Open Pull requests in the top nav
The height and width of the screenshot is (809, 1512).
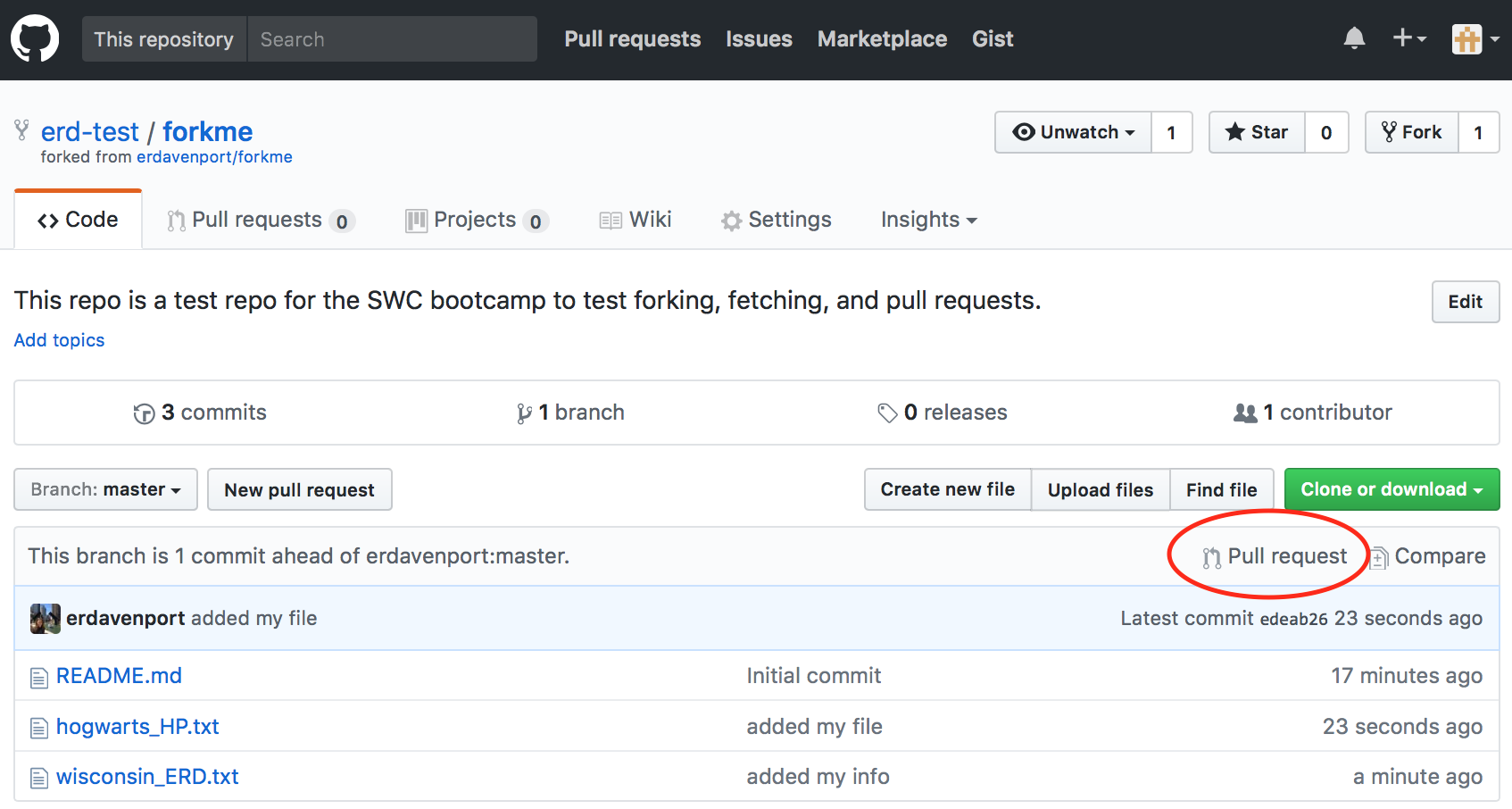[x=633, y=39]
